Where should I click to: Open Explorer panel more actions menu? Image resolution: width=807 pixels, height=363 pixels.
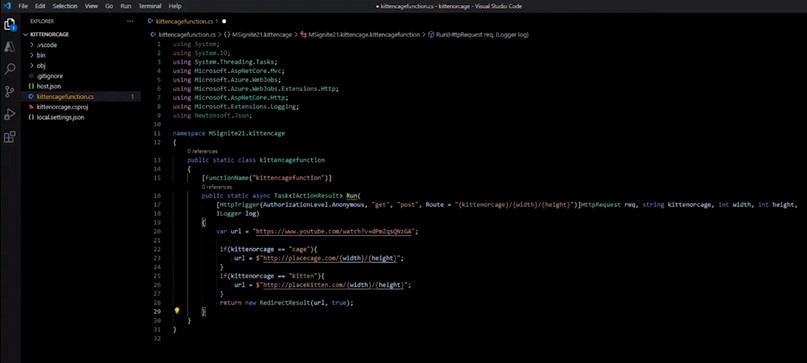coord(130,21)
